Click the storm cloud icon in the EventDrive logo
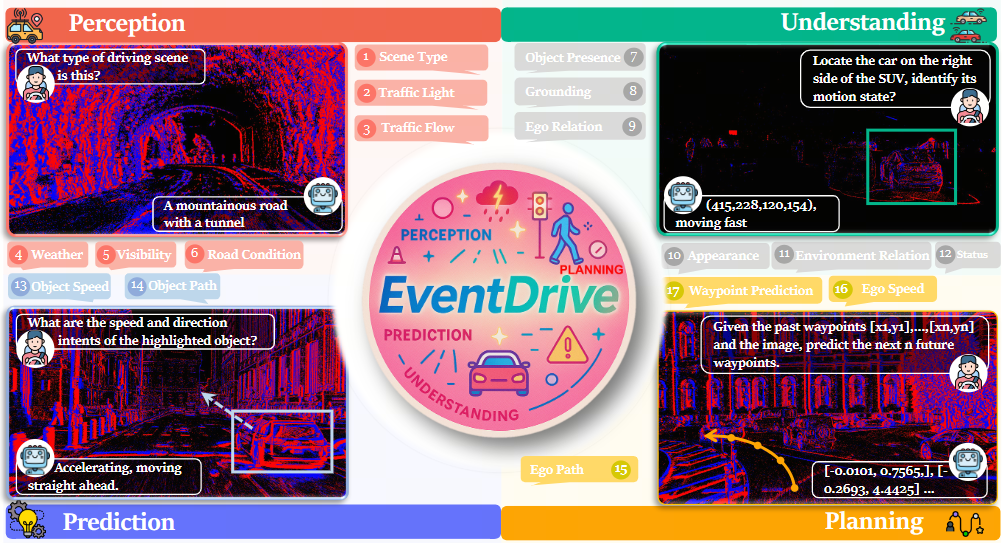The image size is (1002, 543). [497, 200]
